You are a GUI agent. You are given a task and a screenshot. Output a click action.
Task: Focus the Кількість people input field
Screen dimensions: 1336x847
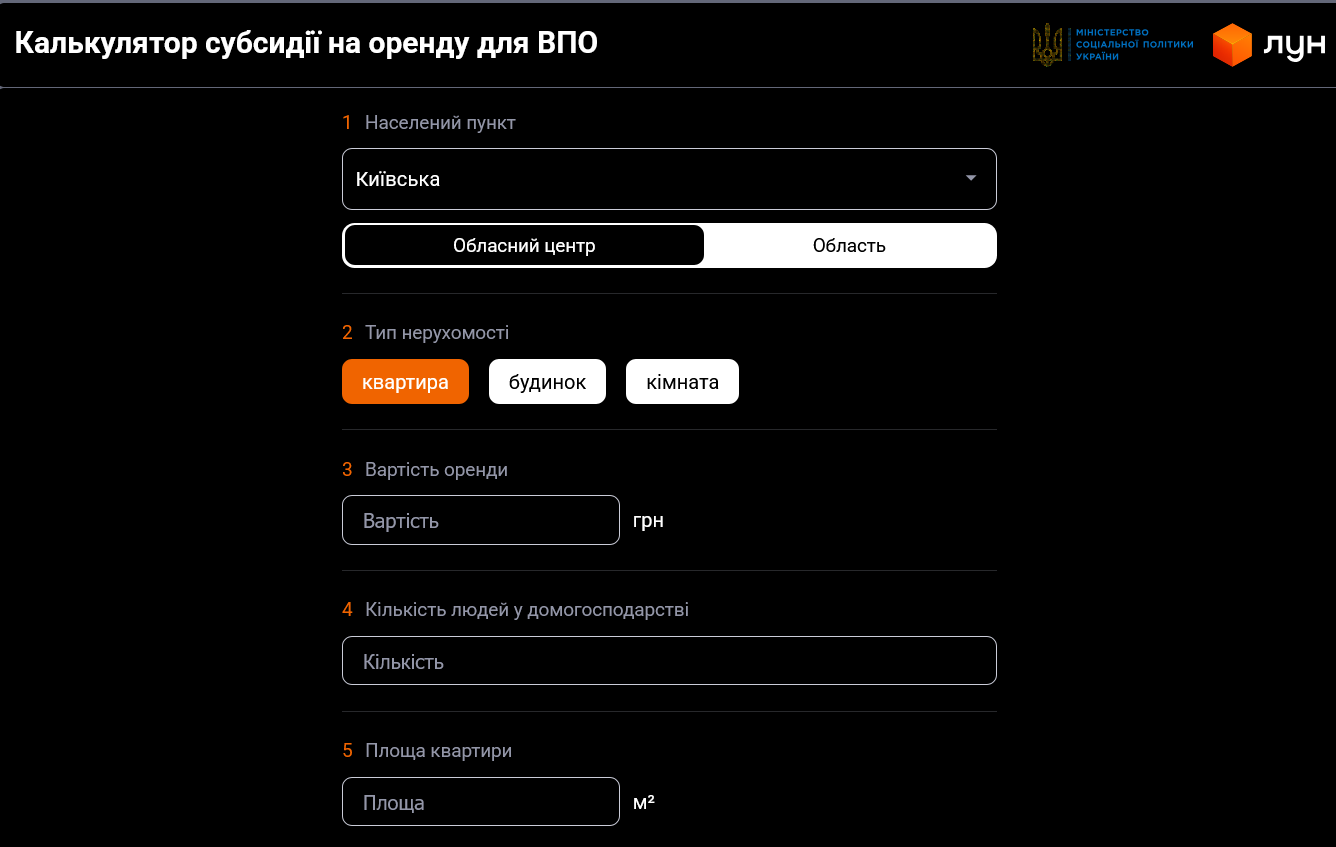(x=669, y=661)
